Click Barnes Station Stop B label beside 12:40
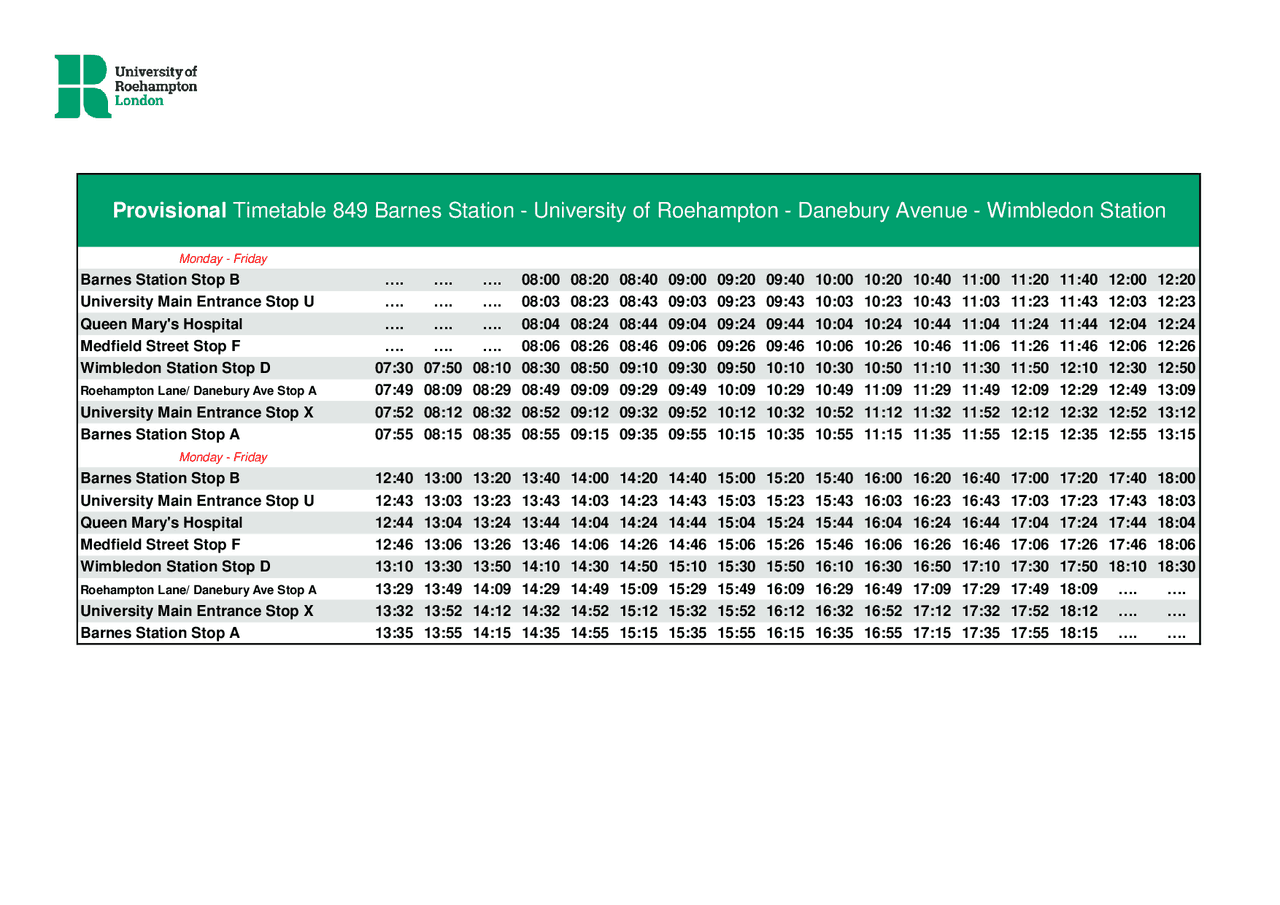Screen dimensions: 1280x905 pos(160,478)
